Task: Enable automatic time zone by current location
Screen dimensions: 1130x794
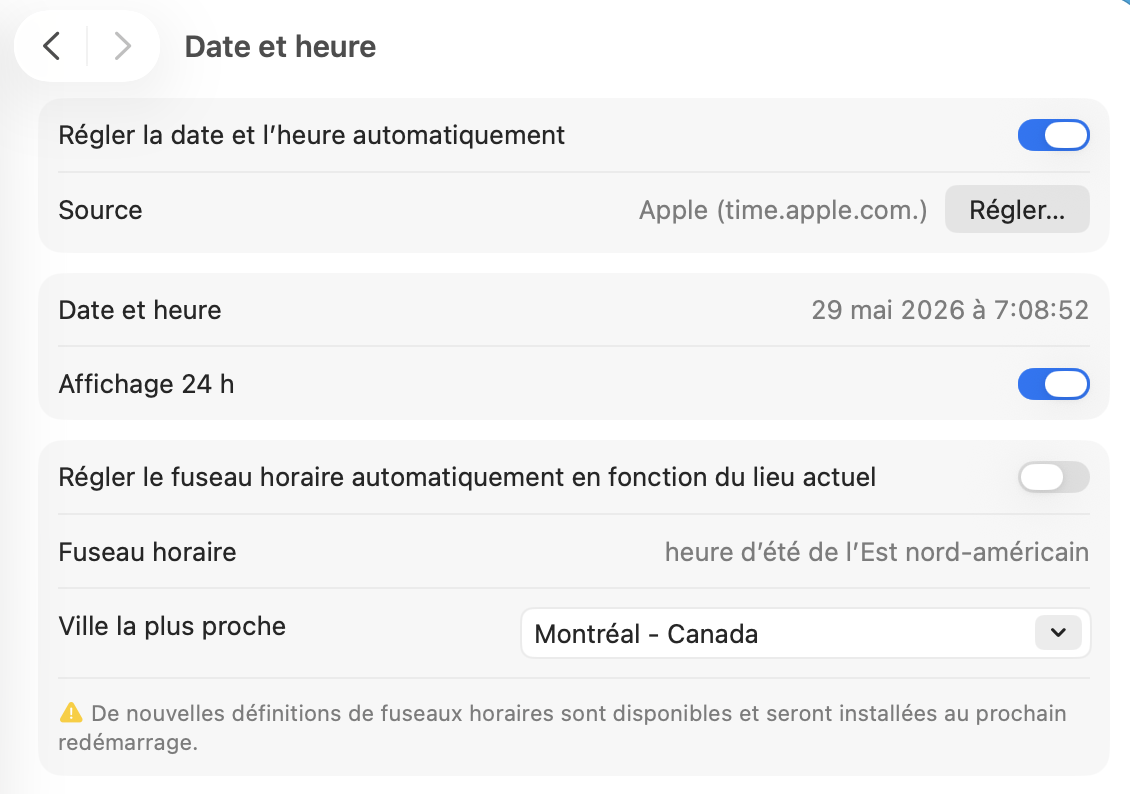Action: (x=1053, y=477)
